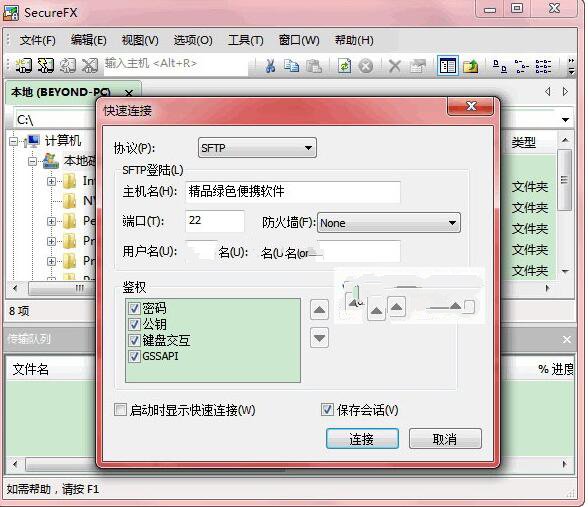
Task: Click the Up one folder icon
Action: click(x=470, y=66)
